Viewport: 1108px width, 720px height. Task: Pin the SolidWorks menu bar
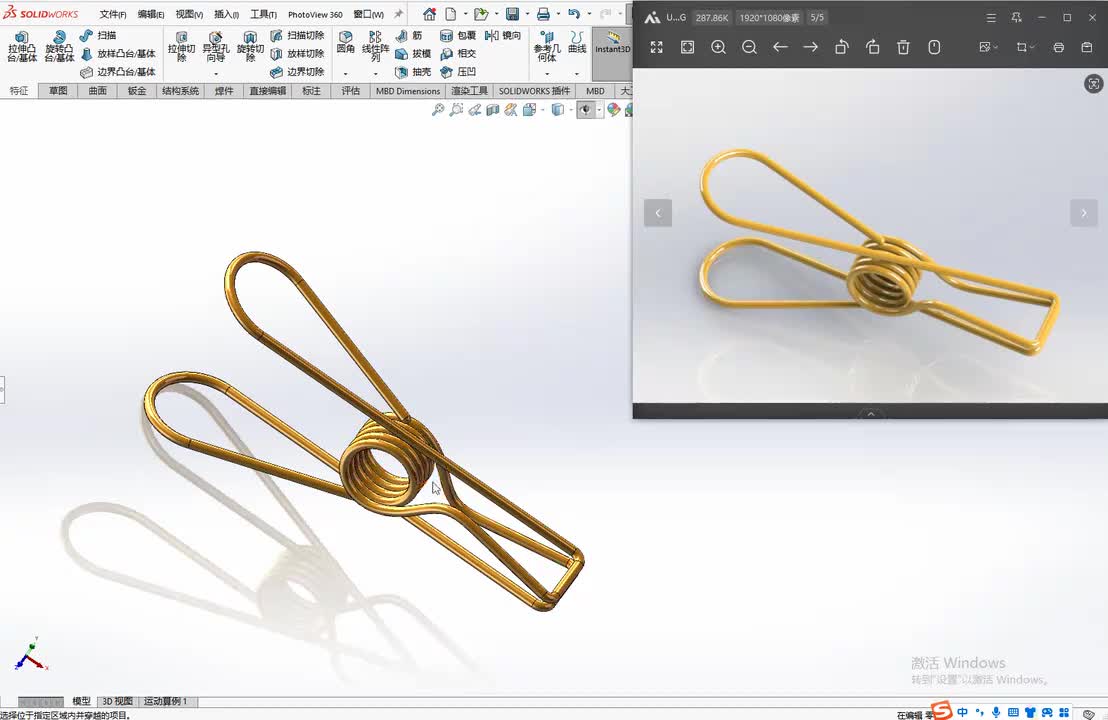tap(399, 14)
